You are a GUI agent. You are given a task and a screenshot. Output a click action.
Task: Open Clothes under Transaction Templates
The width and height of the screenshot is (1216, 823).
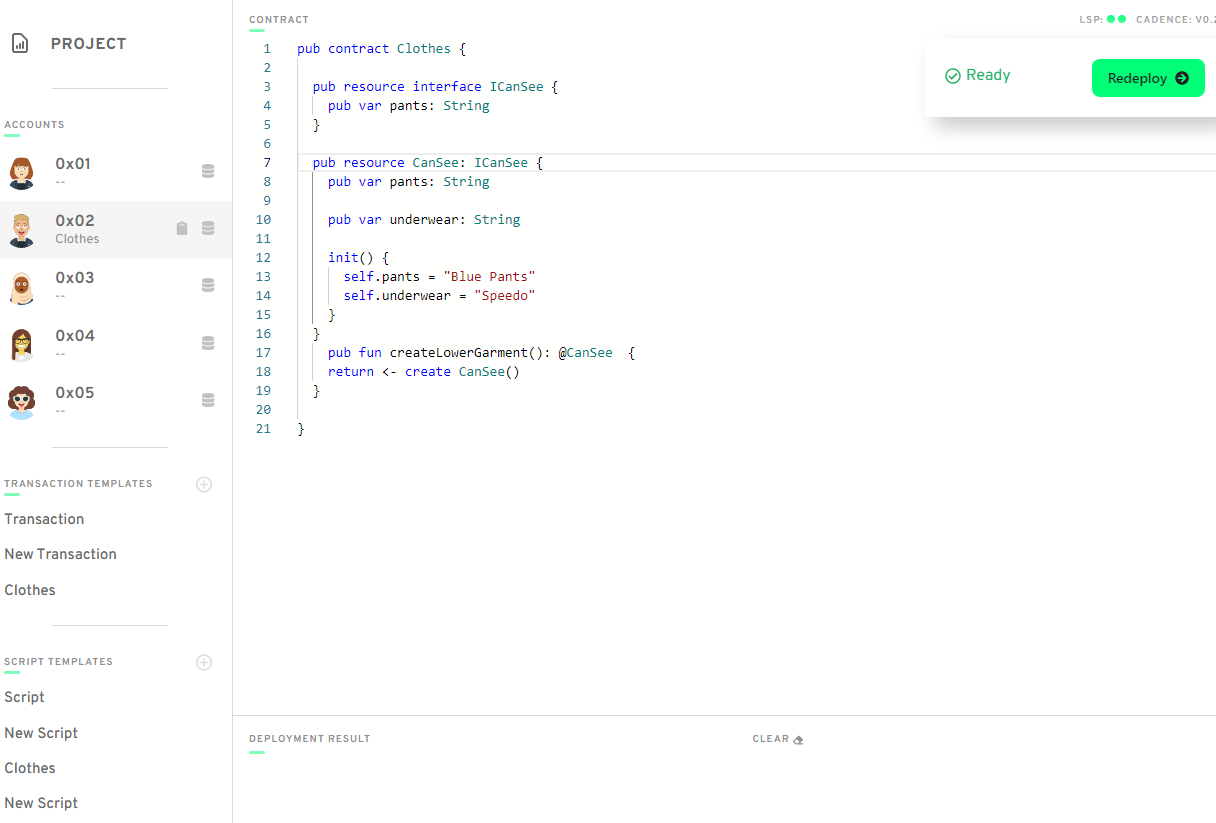point(30,590)
